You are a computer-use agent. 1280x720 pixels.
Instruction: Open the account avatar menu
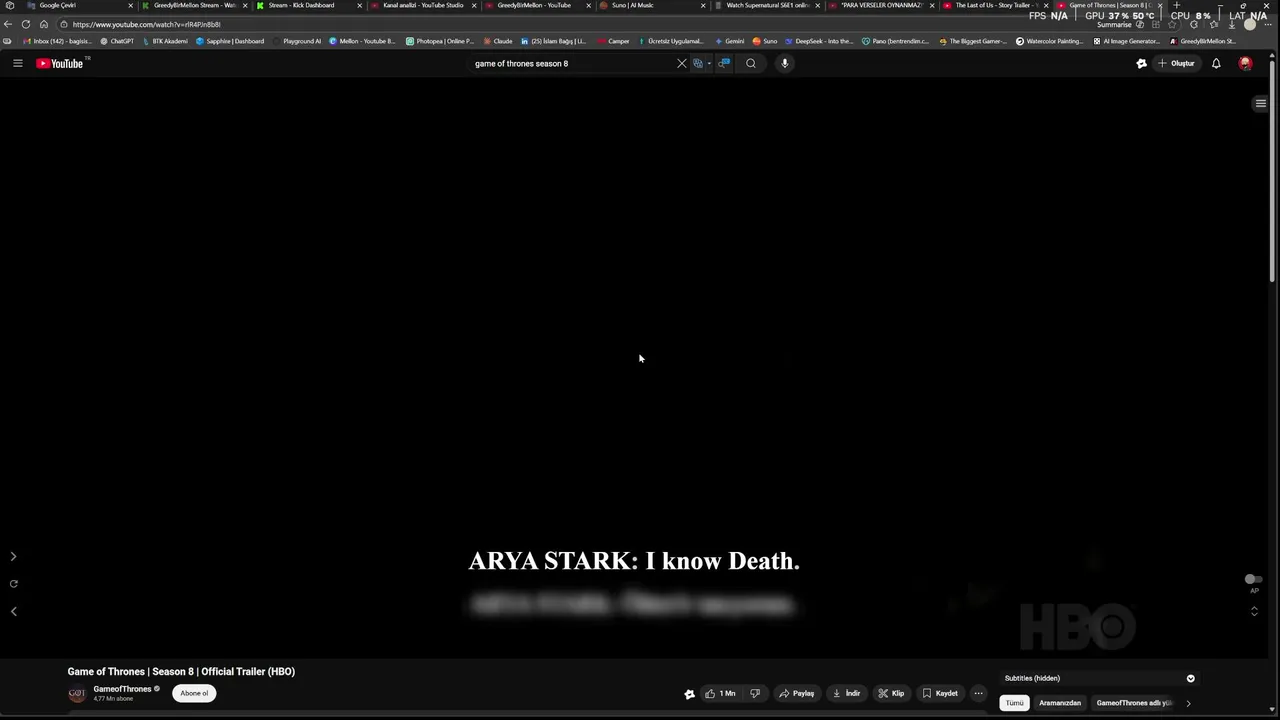(x=1245, y=63)
